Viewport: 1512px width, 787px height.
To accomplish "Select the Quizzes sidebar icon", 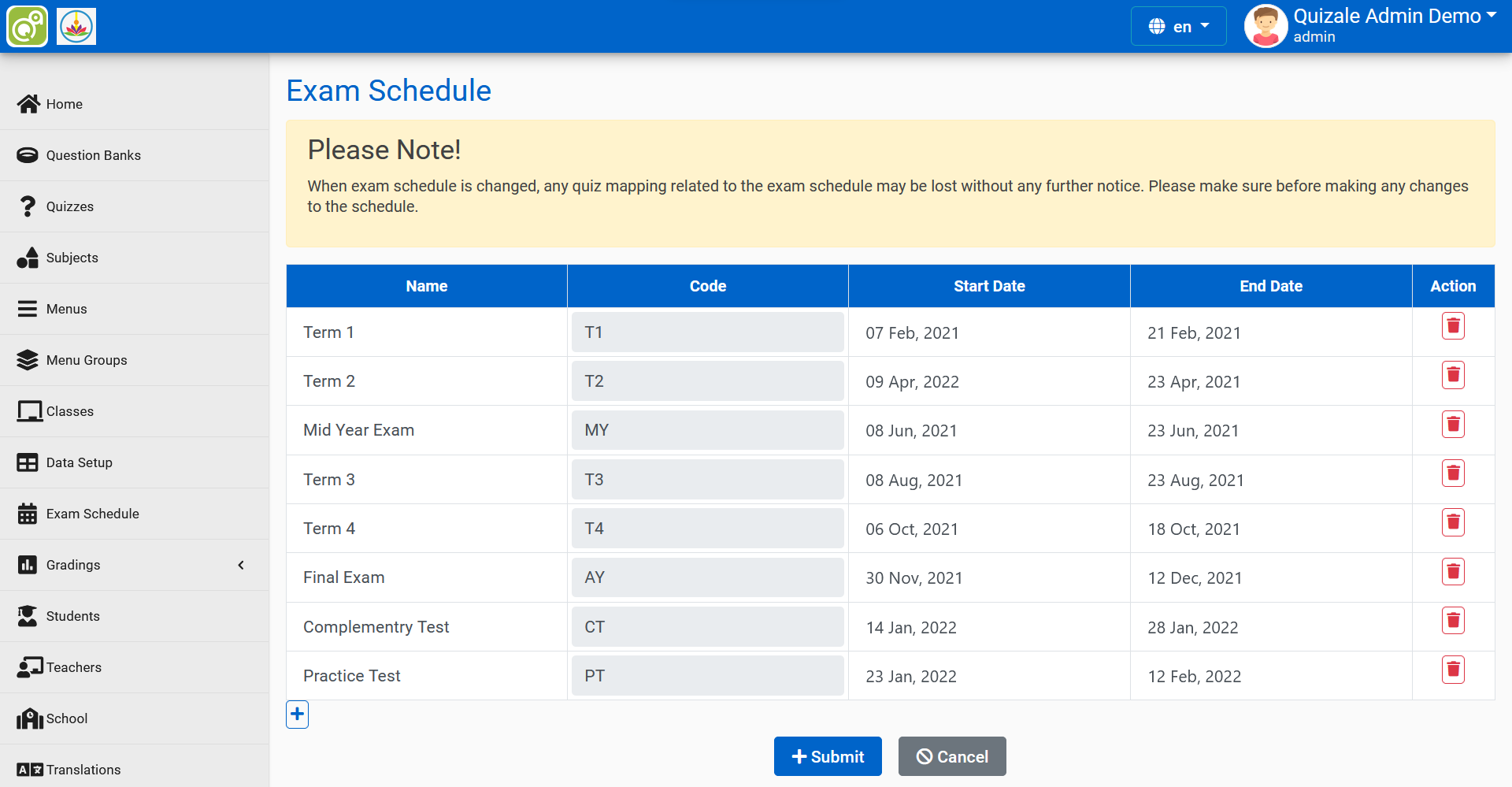I will tap(28, 206).
